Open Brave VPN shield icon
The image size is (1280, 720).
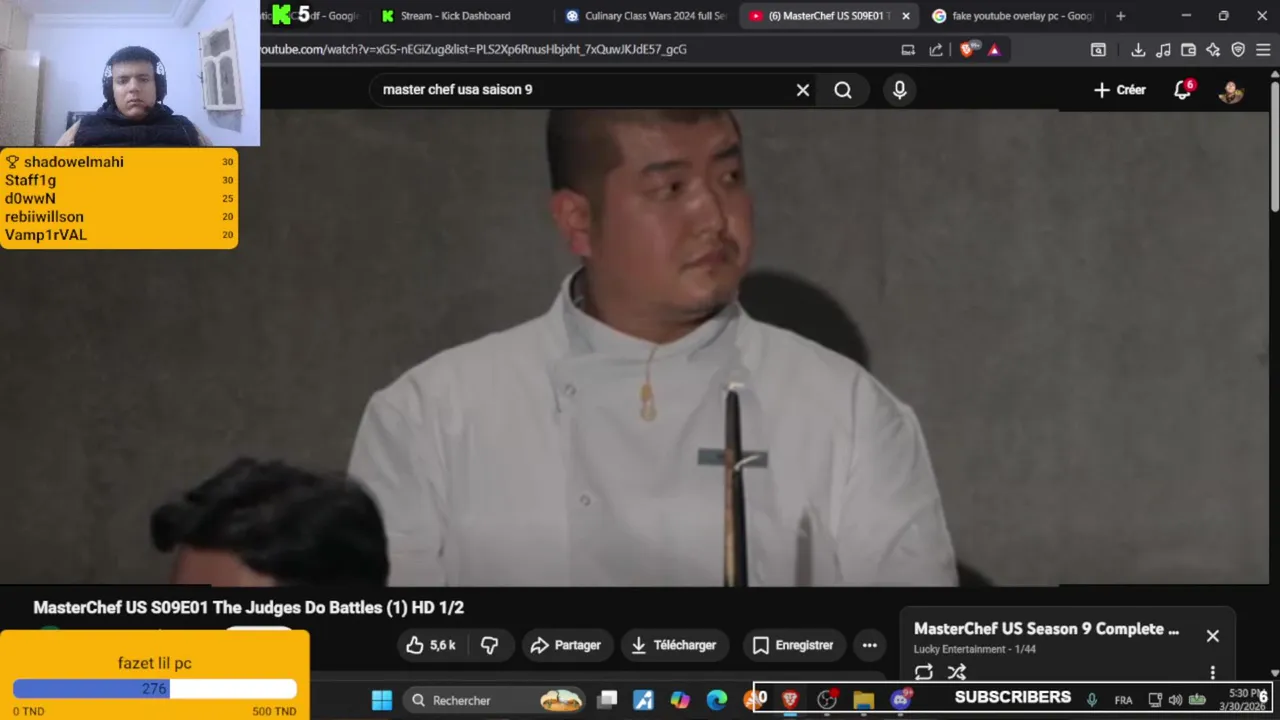[1238, 50]
